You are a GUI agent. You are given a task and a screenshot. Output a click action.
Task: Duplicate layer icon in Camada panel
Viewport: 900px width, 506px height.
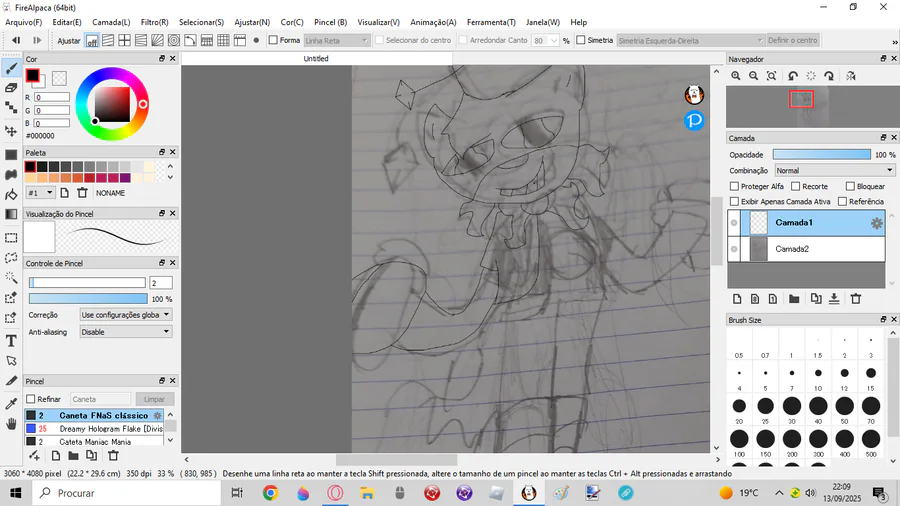816,299
